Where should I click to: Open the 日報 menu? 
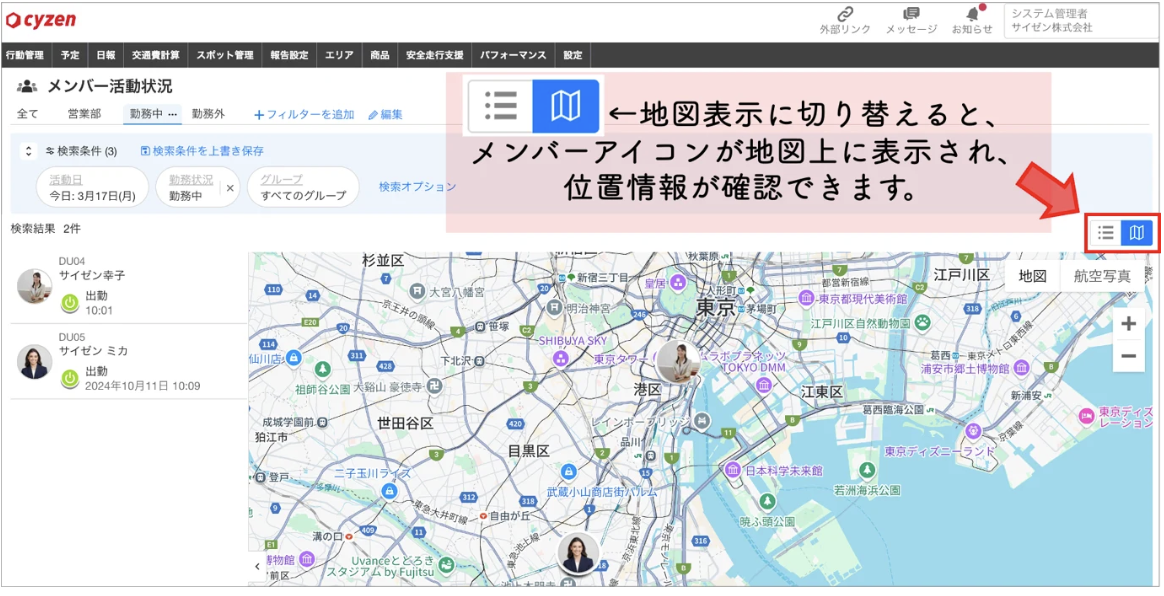coord(105,55)
